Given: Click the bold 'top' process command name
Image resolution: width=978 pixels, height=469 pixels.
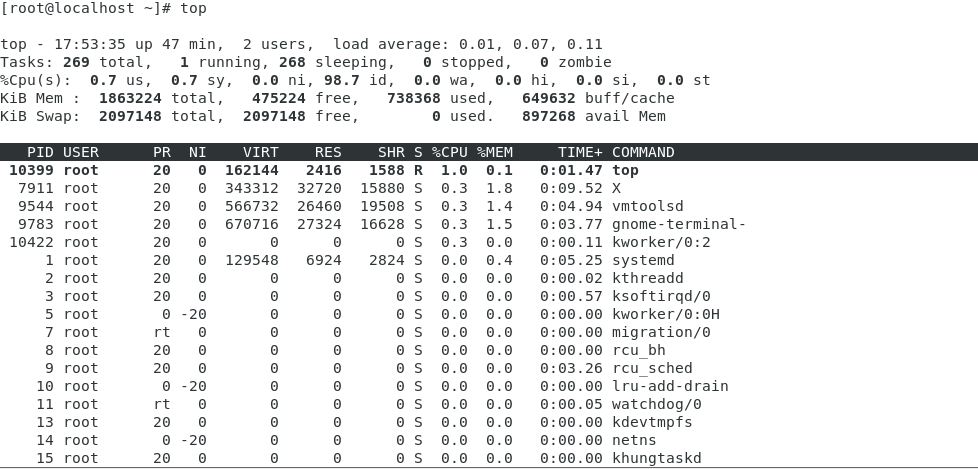Looking at the screenshot, I should point(626,170).
